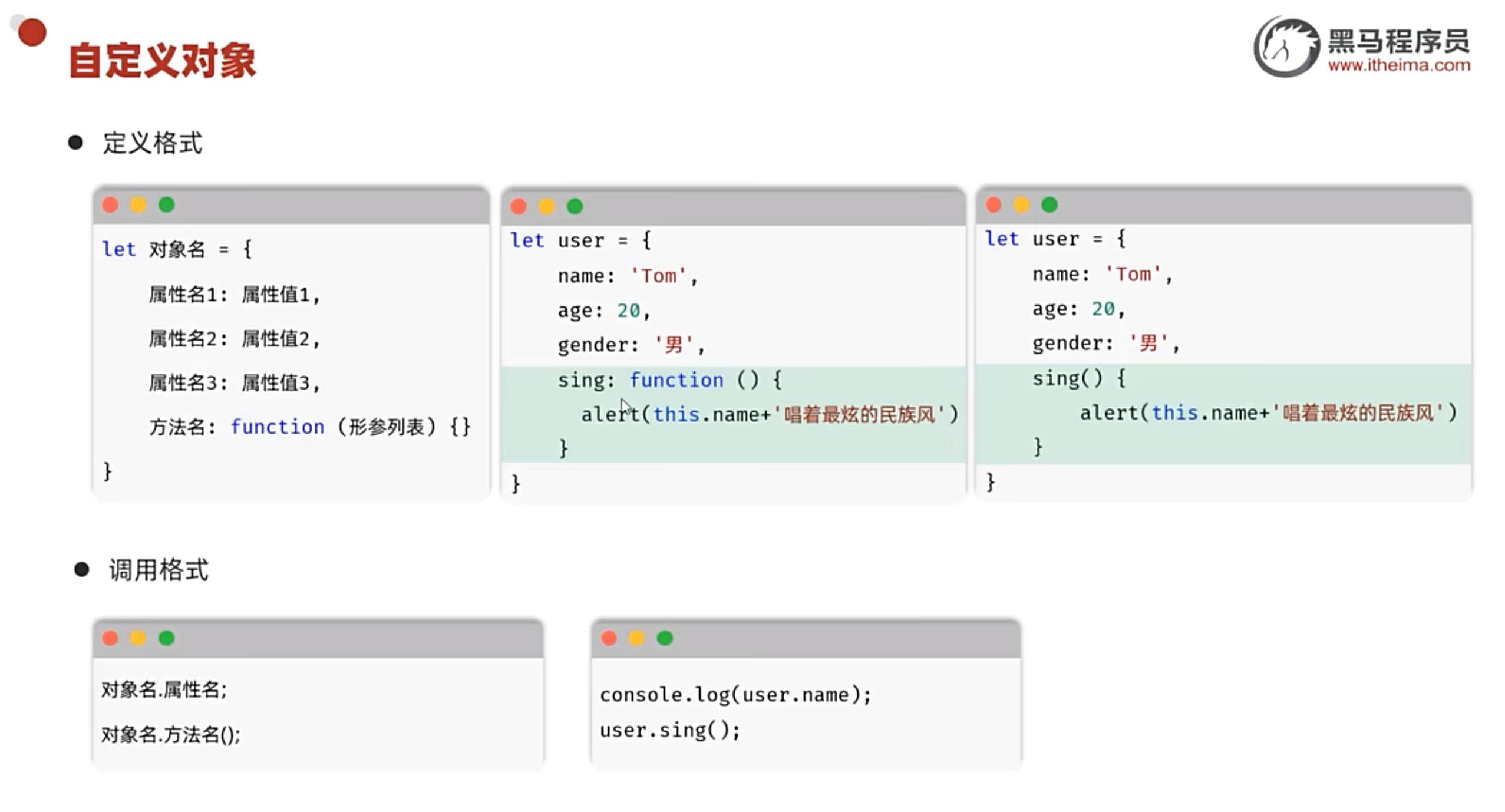Click green dot of 对象名.属性名 code window
1505x812 pixels.
click(x=167, y=638)
